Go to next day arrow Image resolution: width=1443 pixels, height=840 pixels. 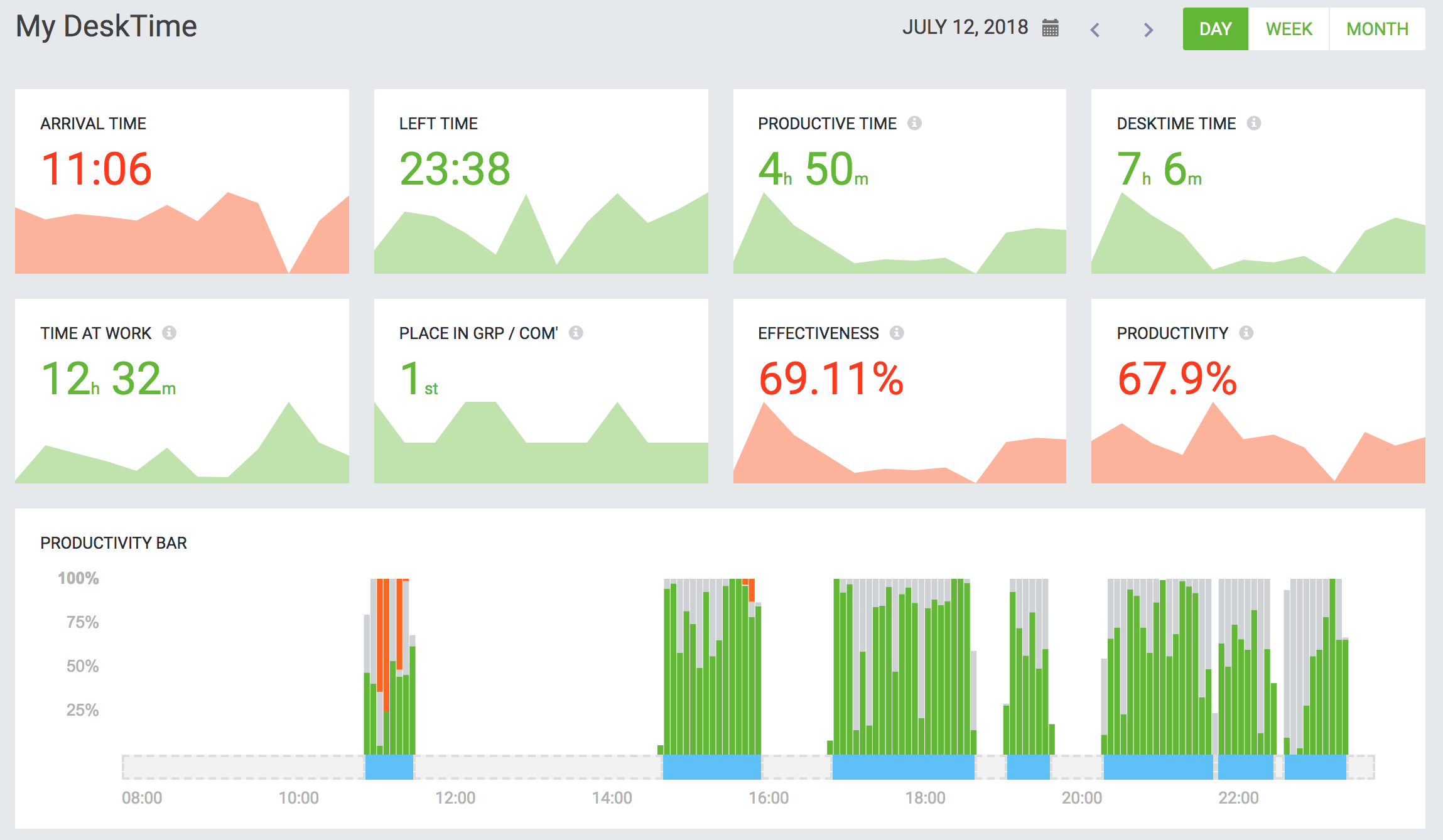point(1148,30)
